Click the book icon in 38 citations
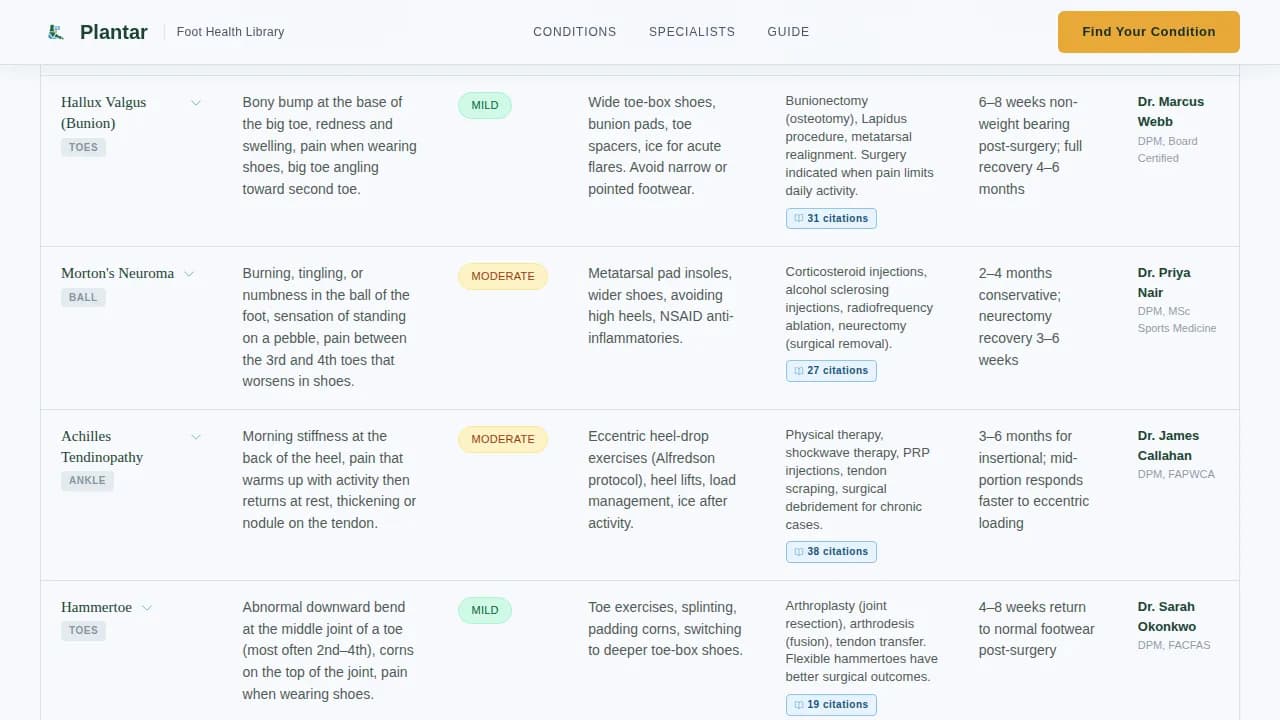 click(x=799, y=552)
